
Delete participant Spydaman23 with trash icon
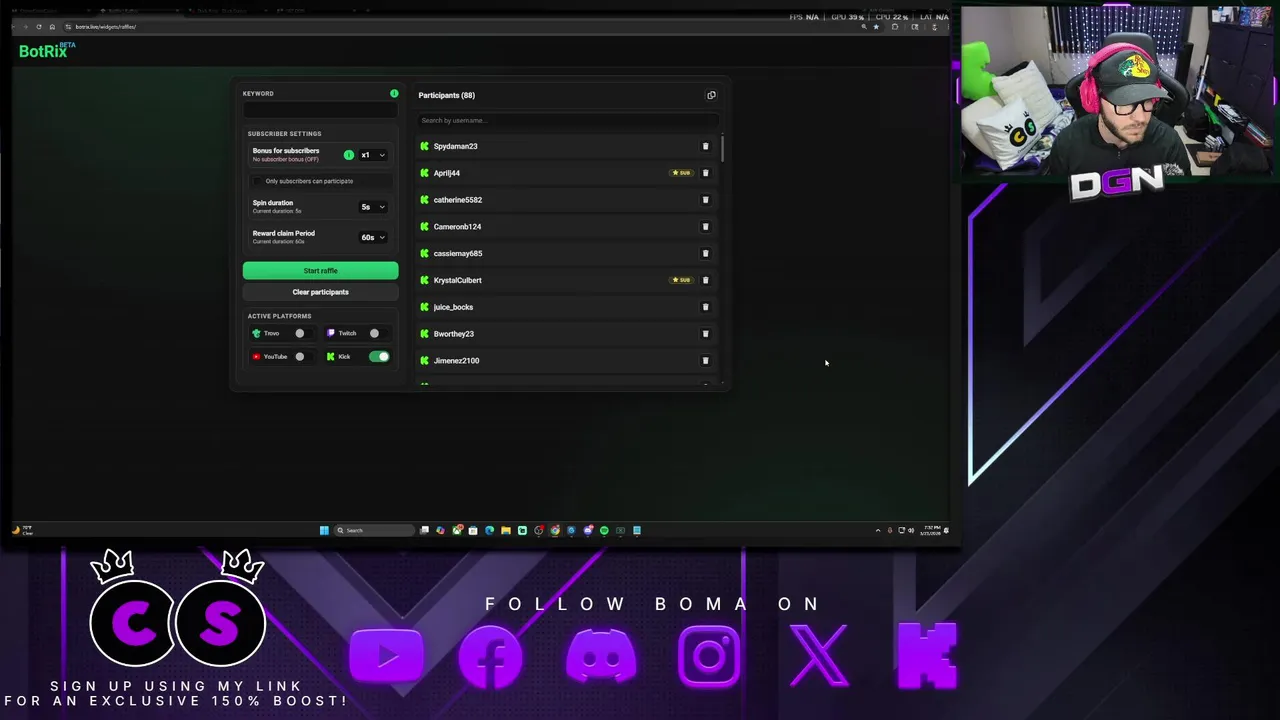pos(705,146)
